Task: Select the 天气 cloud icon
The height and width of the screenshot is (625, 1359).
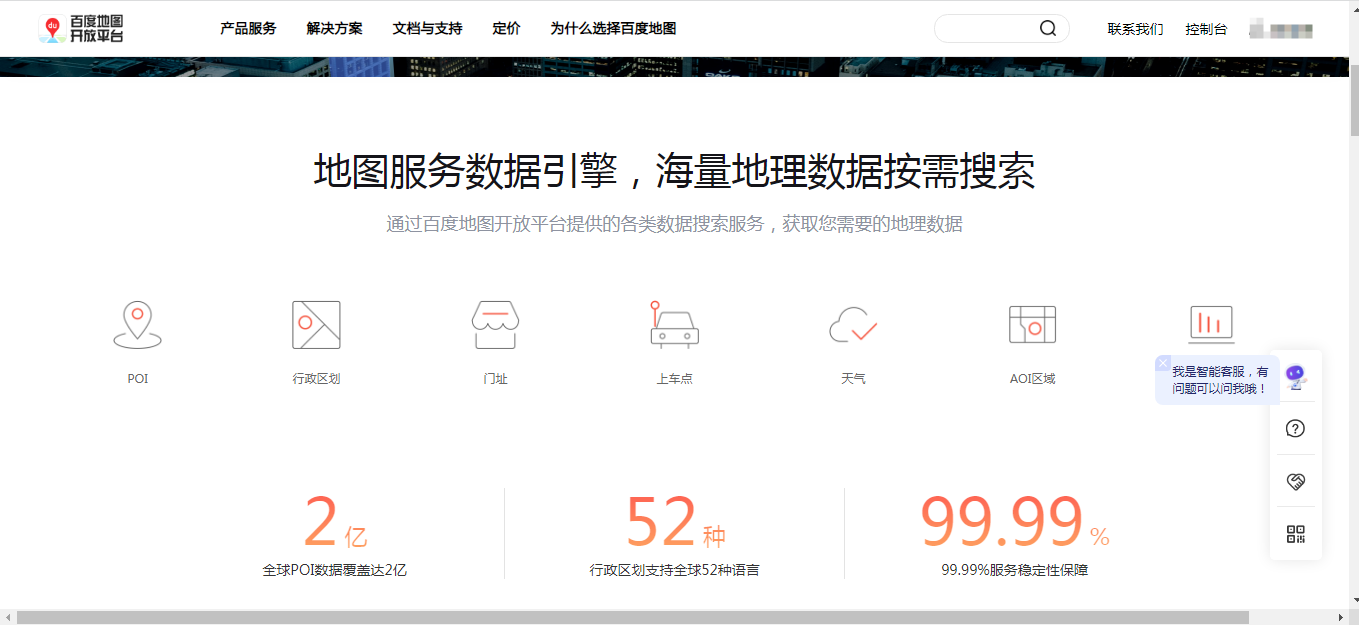Action: (853, 325)
